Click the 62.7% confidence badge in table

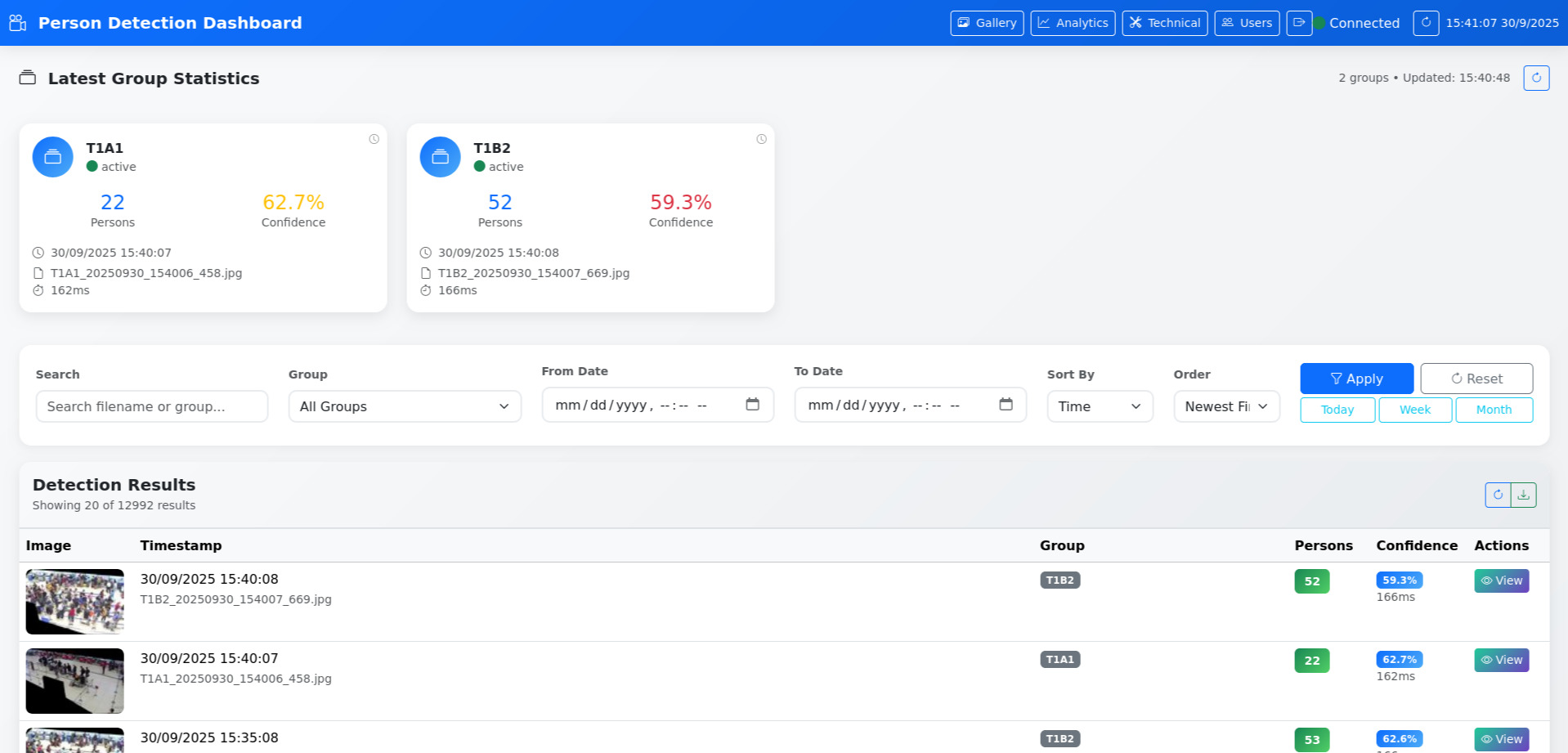(x=1399, y=659)
